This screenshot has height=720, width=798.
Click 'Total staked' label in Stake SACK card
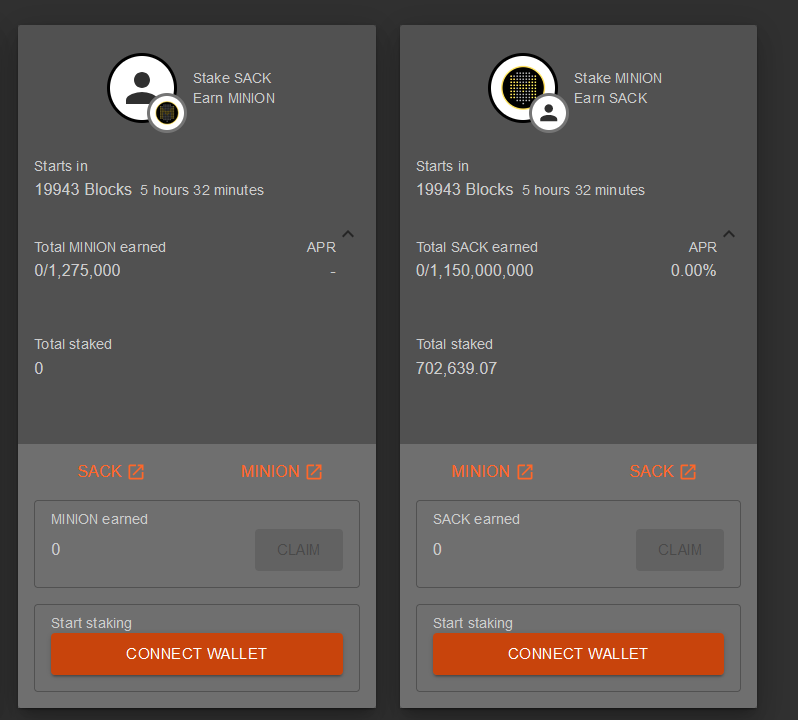pos(73,344)
